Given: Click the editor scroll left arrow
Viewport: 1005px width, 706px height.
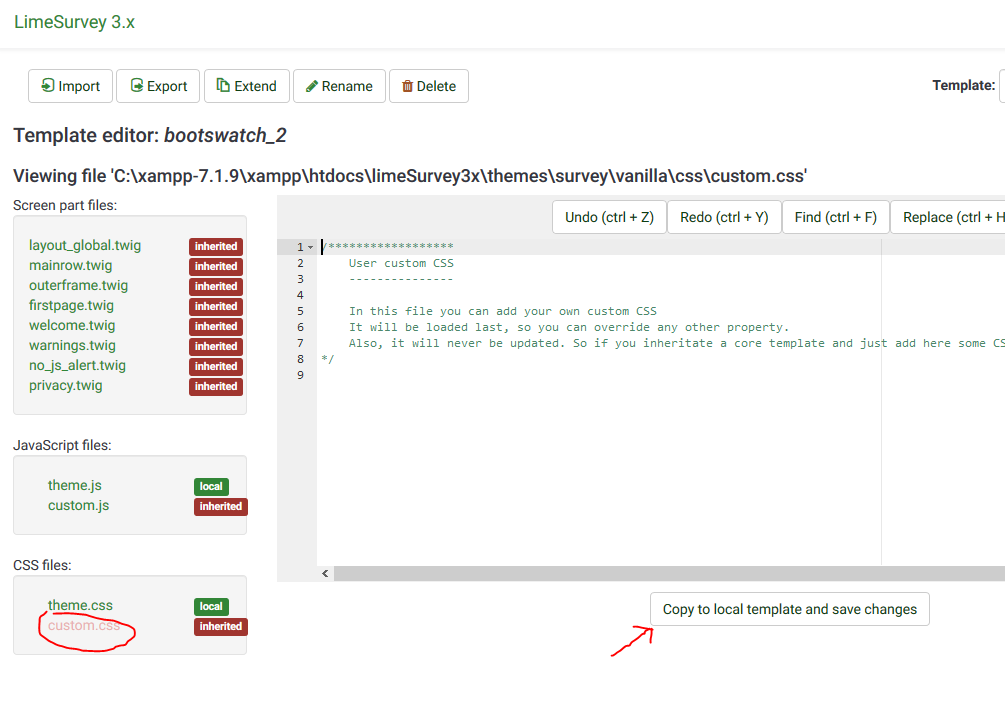Looking at the screenshot, I should coord(325,574).
